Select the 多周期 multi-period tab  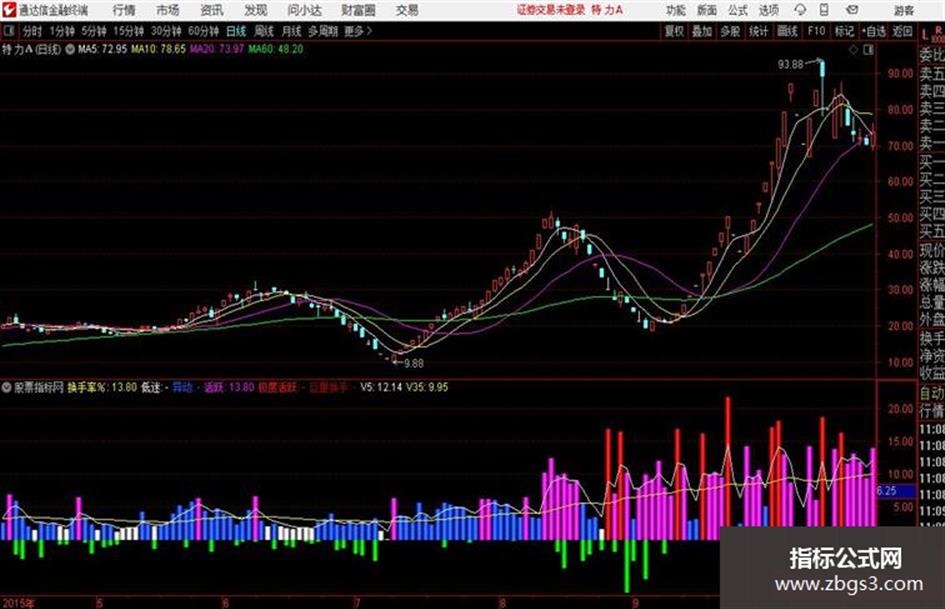click(323, 31)
